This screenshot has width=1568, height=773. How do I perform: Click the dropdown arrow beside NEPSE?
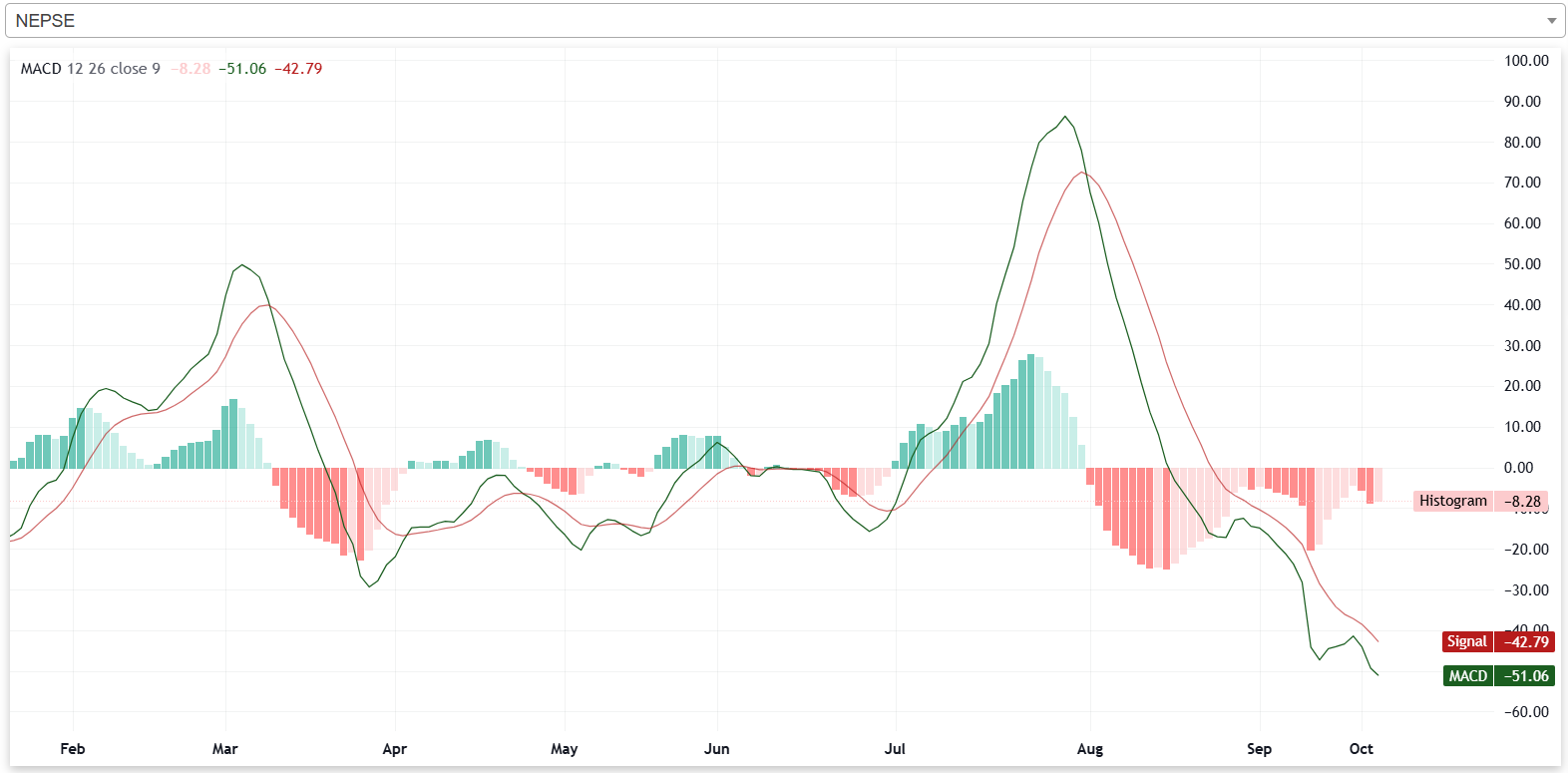tap(1551, 21)
